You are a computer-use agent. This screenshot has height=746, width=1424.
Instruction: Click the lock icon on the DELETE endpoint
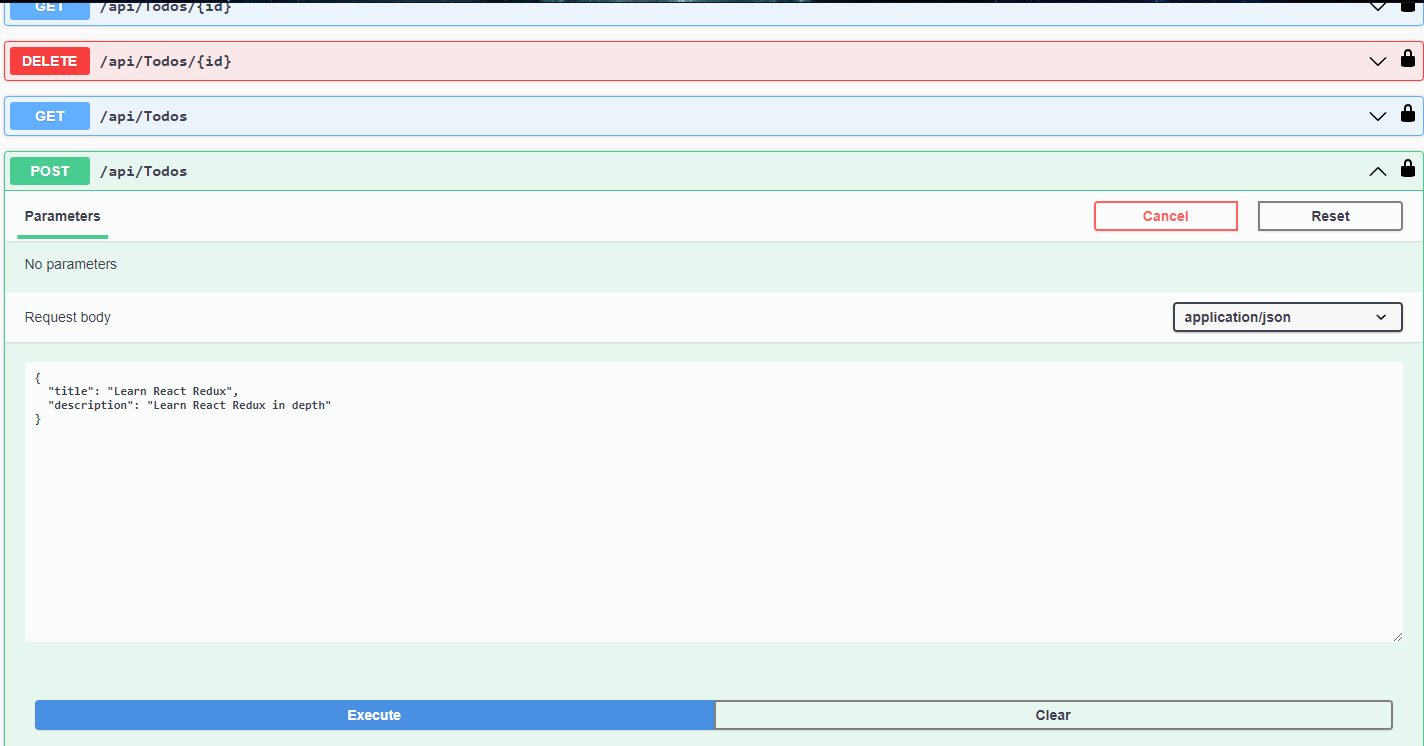1407,59
